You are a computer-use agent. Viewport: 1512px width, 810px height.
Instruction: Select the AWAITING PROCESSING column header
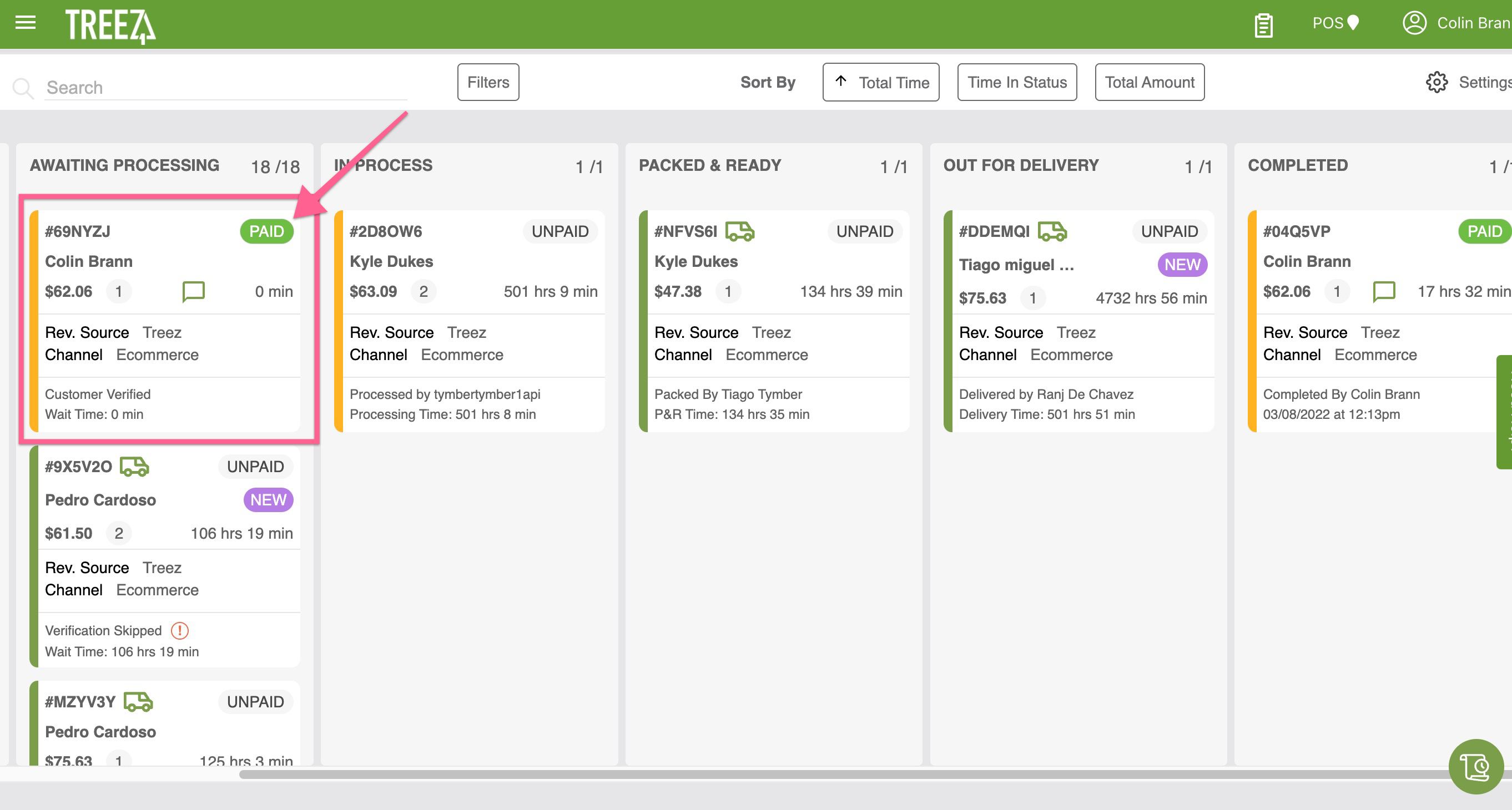123,165
